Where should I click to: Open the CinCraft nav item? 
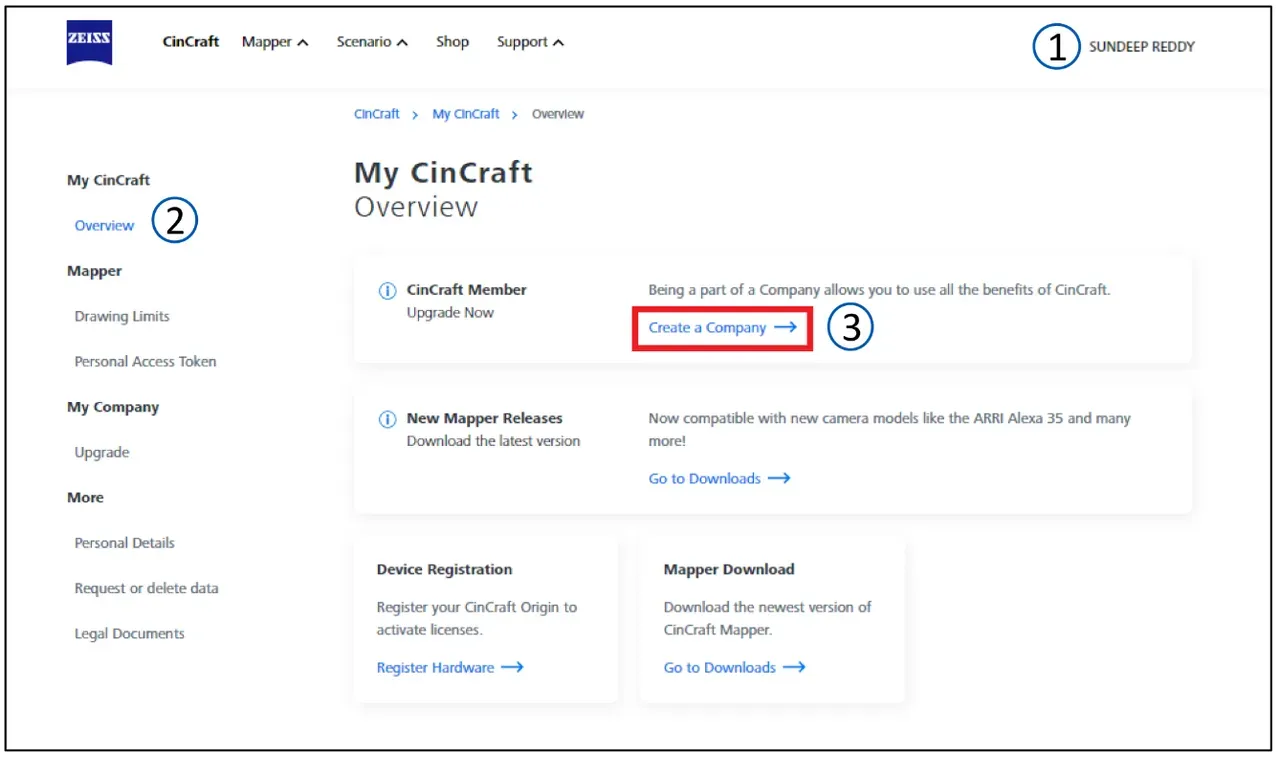coord(191,42)
